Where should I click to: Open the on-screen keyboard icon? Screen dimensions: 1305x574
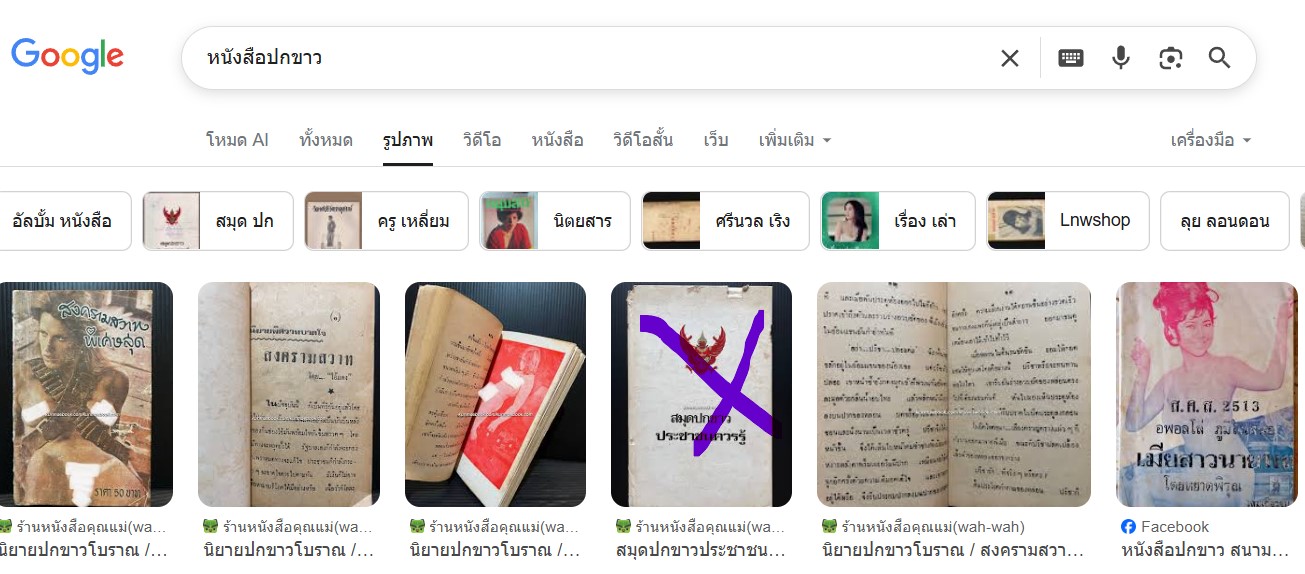(1071, 58)
